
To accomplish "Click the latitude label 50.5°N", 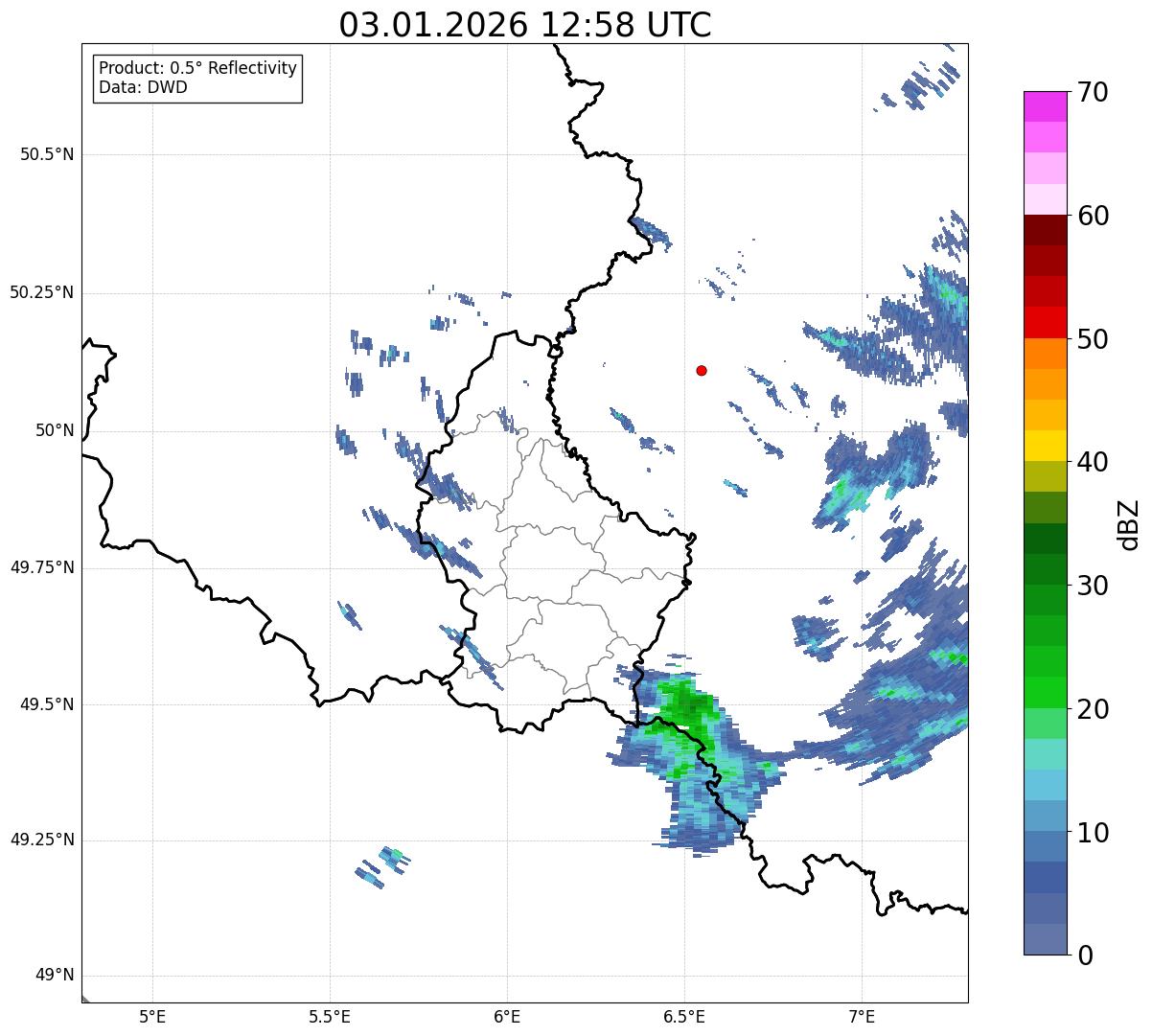I will pos(47,154).
